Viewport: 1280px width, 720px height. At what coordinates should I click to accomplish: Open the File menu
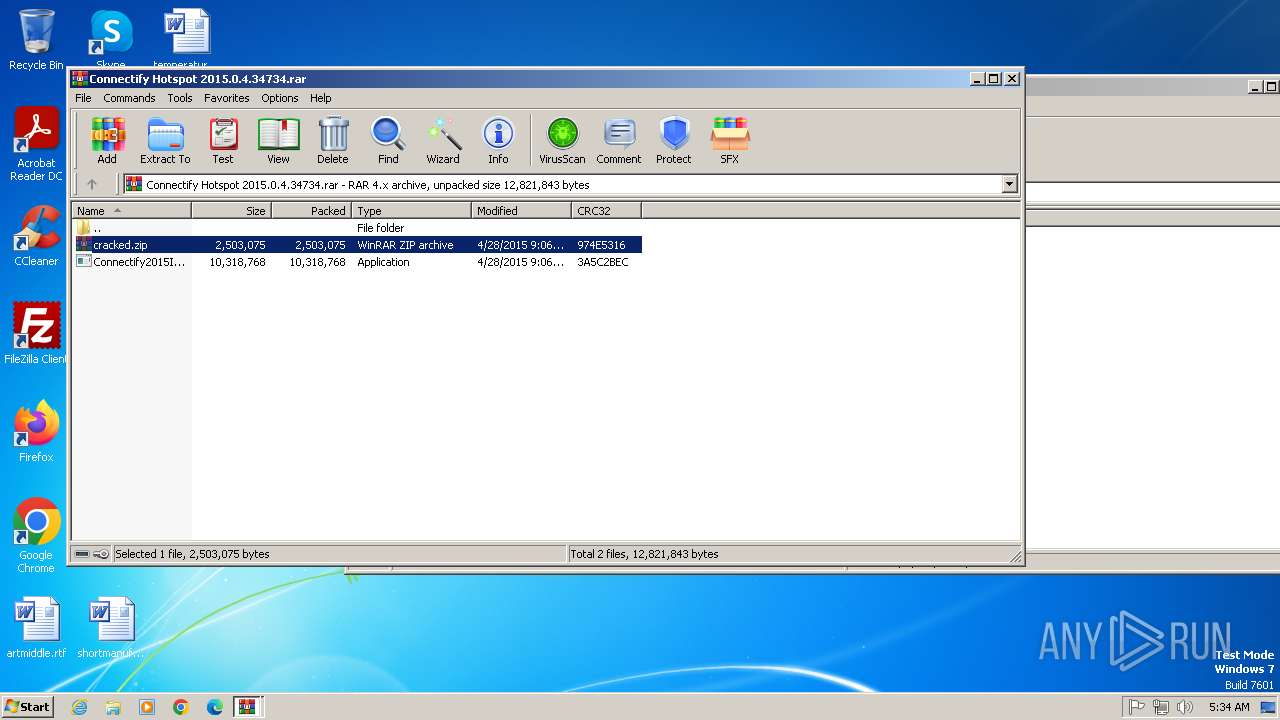click(x=83, y=98)
